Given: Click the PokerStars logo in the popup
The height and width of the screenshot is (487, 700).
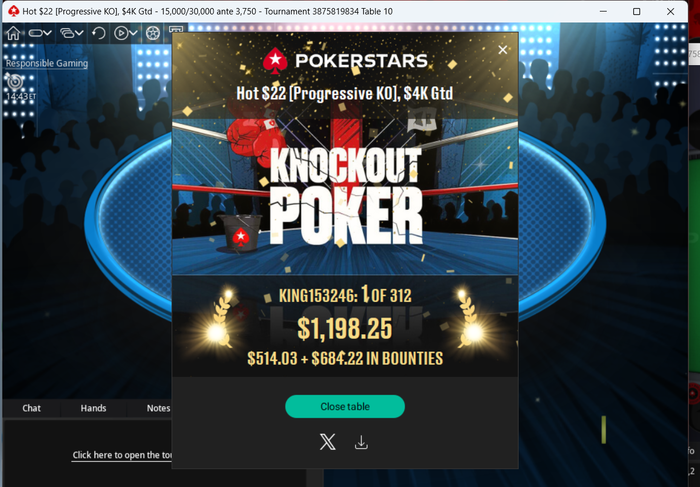Looking at the screenshot, I should (x=345, y=61).
